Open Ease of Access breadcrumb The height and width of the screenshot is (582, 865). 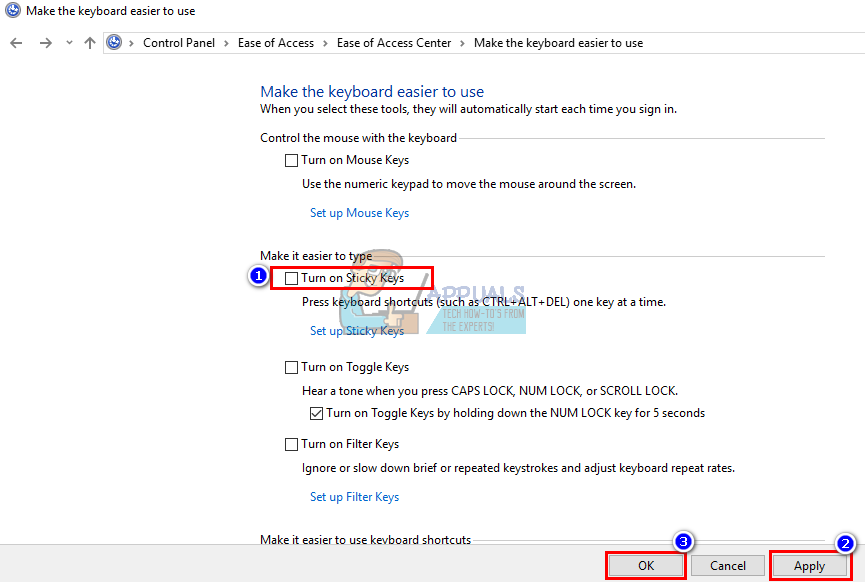[276, 43]
